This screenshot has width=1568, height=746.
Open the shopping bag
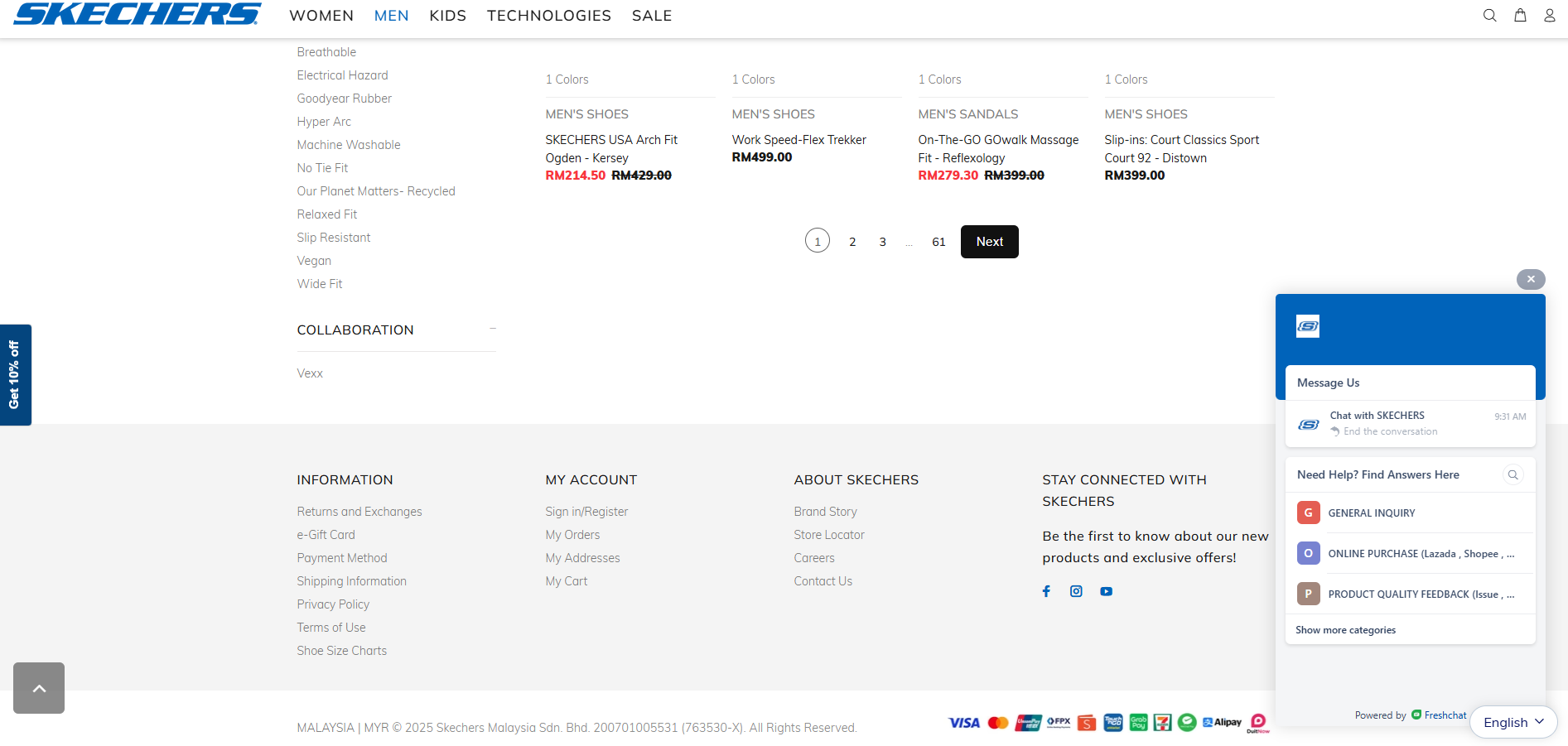pos(1520,15)
